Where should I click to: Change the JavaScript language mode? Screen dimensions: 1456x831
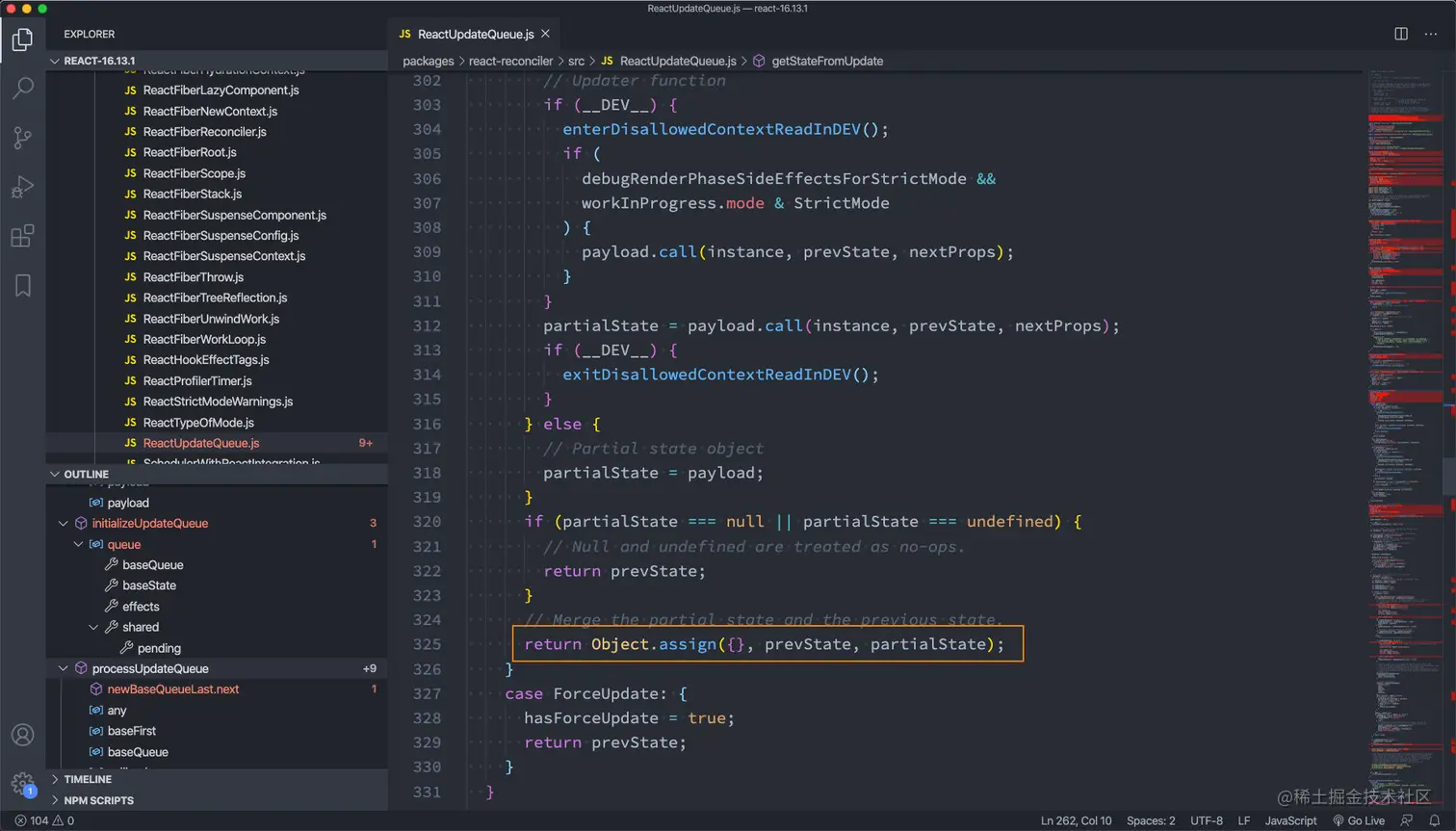[x=1290, y=820]
